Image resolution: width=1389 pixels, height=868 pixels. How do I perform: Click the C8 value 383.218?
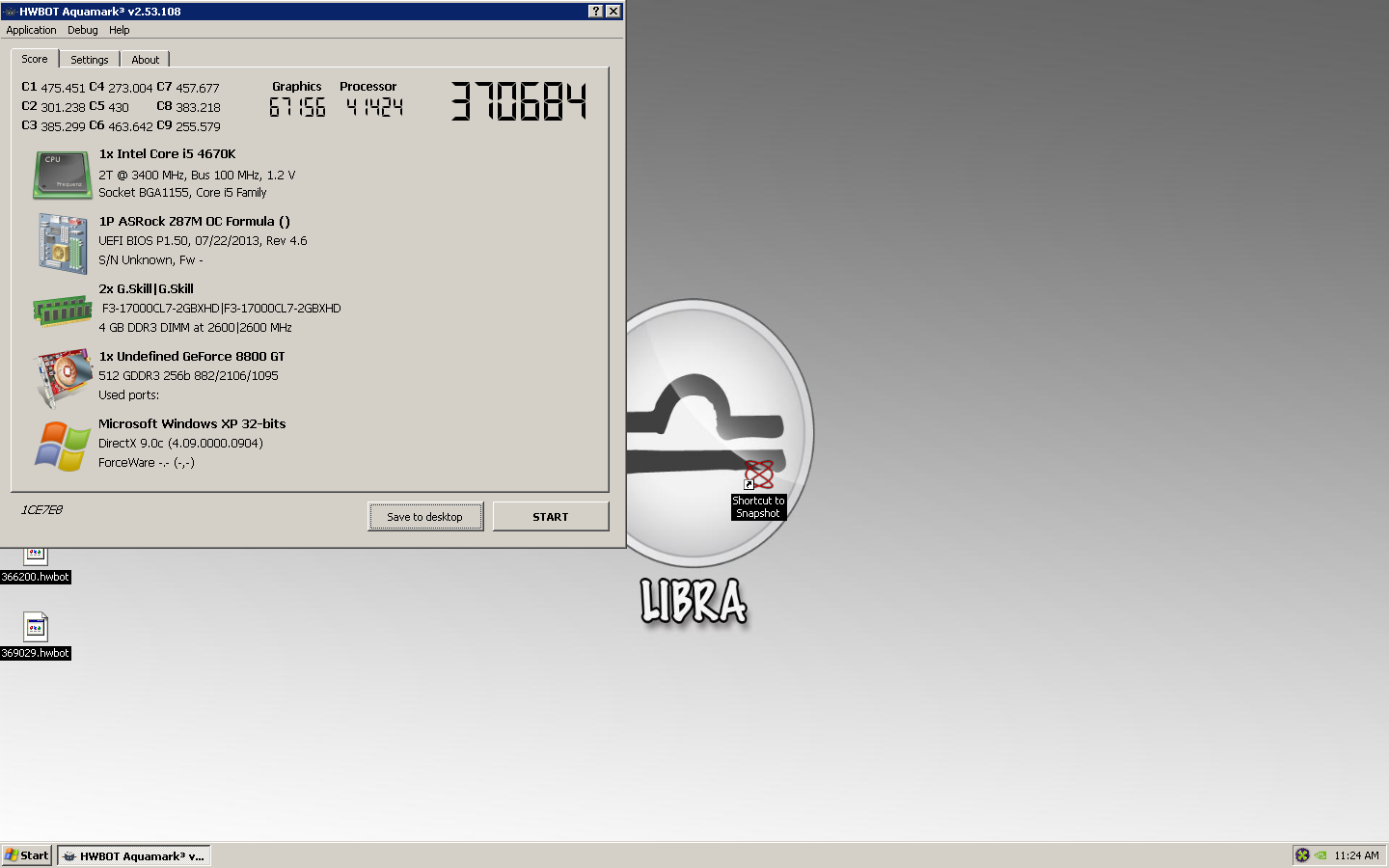pyautogui.click(x=198, y=107)
